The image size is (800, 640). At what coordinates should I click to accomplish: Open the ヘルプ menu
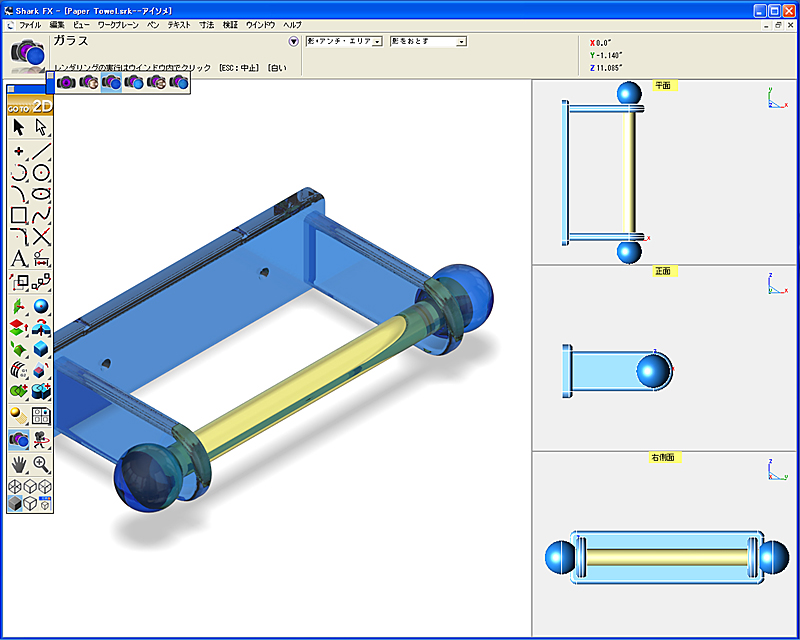[292, 22]
